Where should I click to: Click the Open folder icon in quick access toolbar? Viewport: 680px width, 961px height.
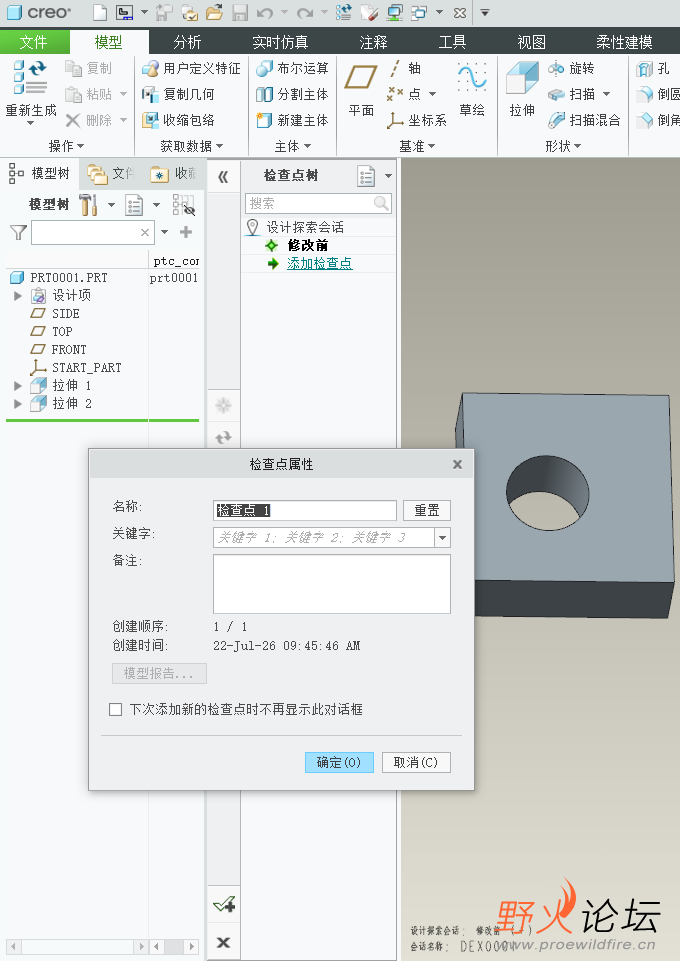point(214,12)
